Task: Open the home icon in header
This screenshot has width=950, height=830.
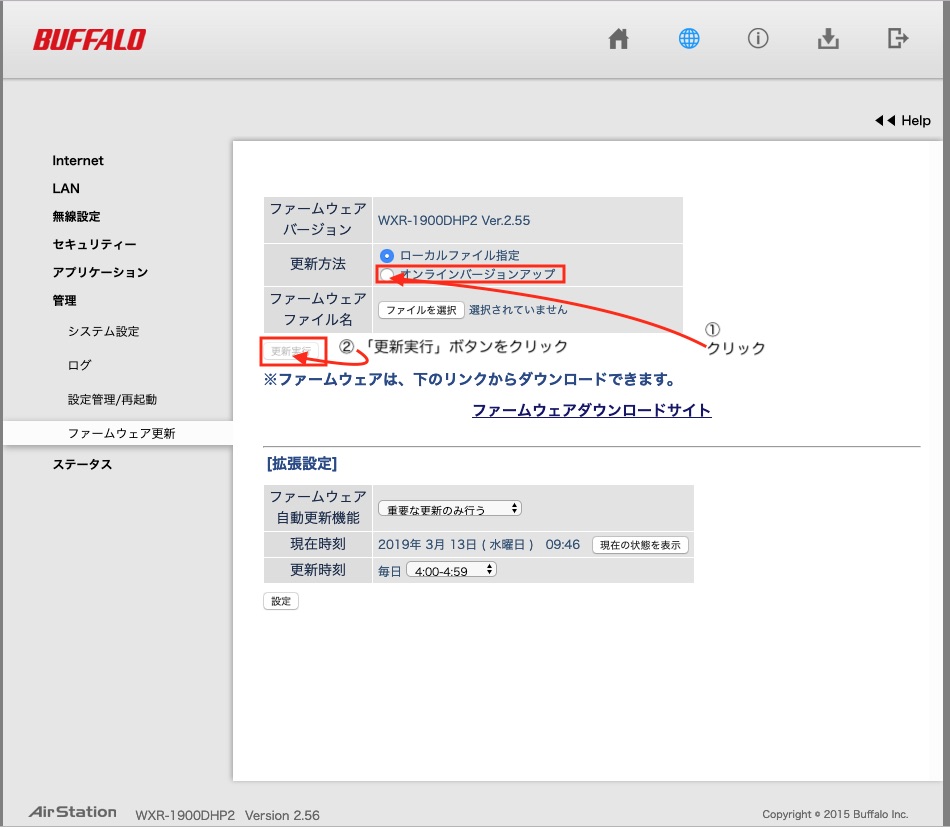Action: [618, 39]
